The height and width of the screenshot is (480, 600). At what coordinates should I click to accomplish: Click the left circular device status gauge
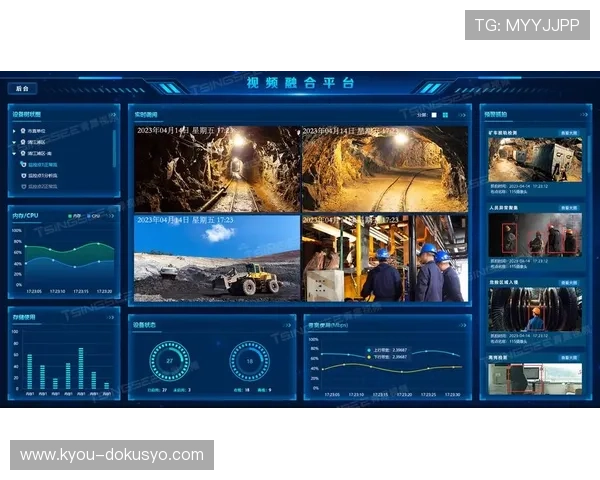(x=169, y=361)
